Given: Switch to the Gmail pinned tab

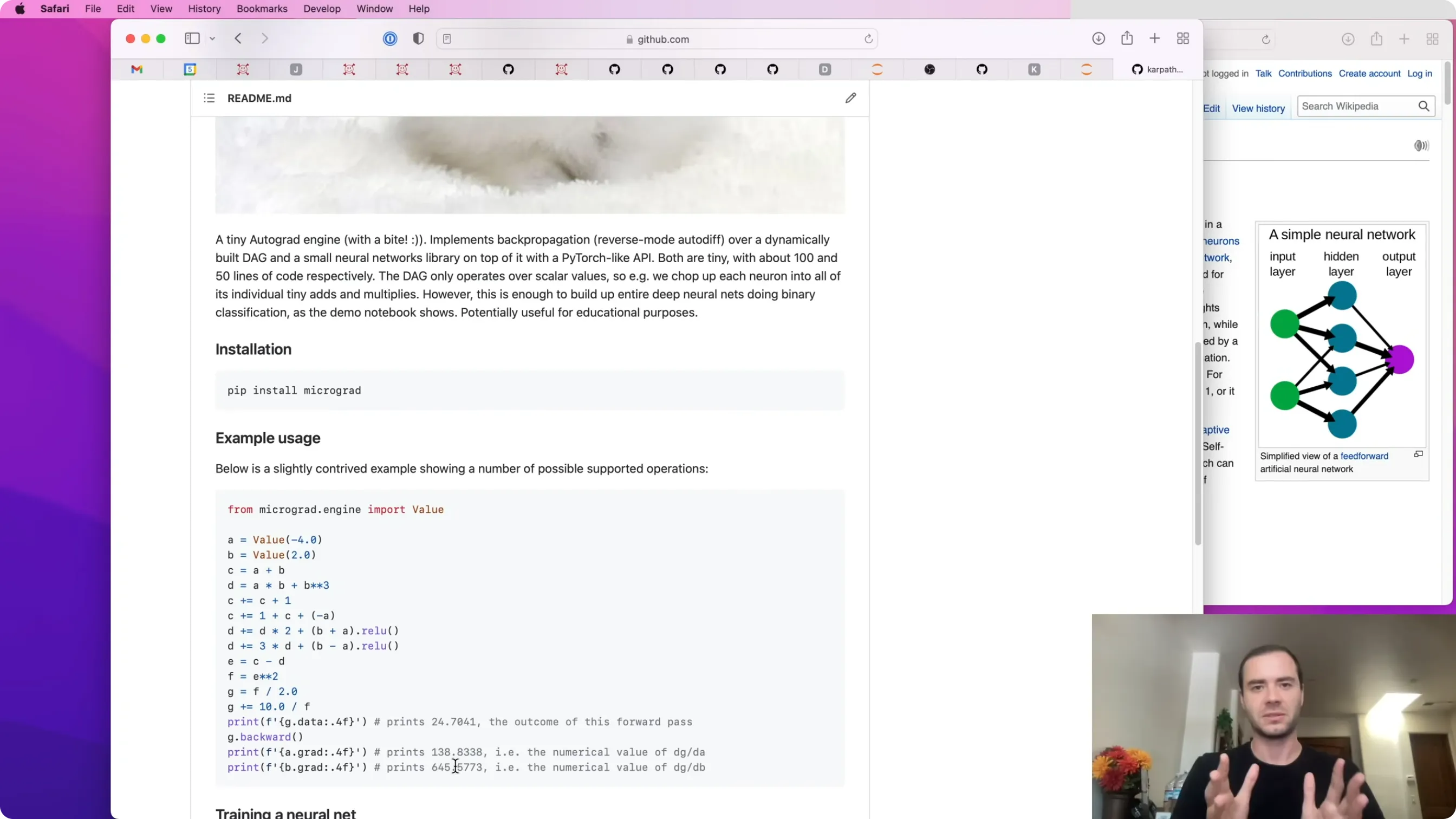Looking at the screenshot, I should [137, 69].
